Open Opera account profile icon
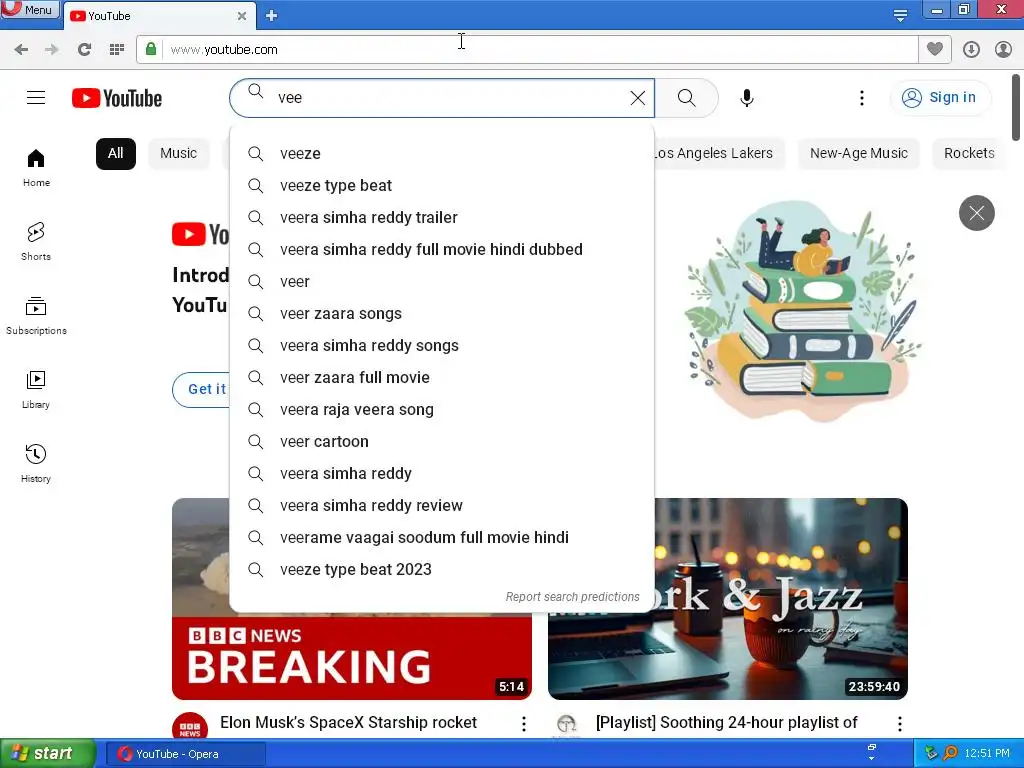This screenshot has height=768, width=1024. [x=1003, y=50]
